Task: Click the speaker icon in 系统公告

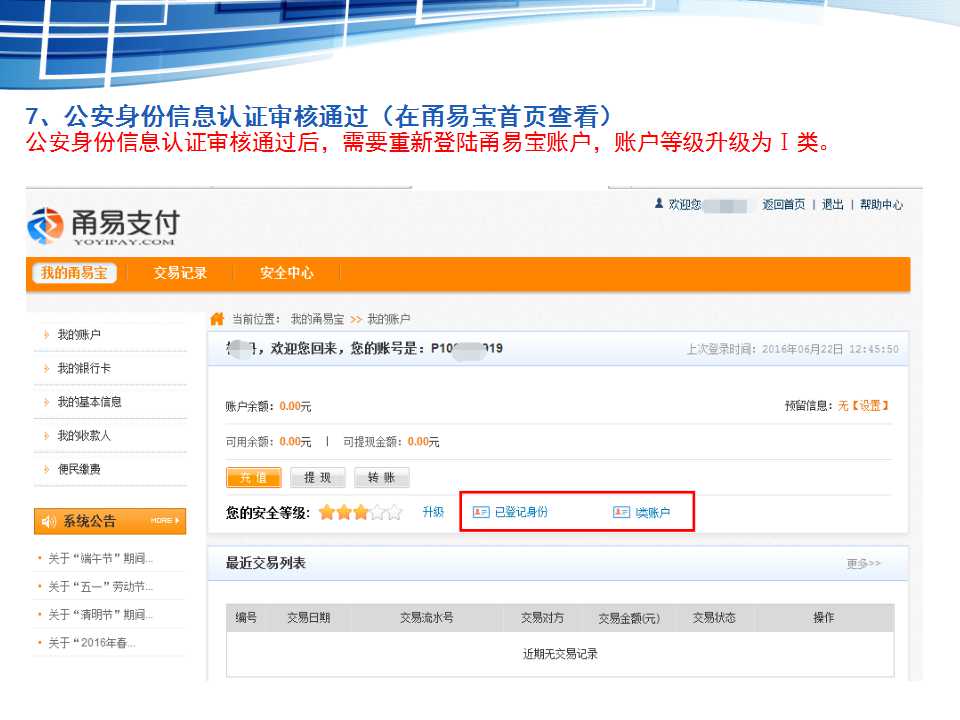Action: click(48, 522)
